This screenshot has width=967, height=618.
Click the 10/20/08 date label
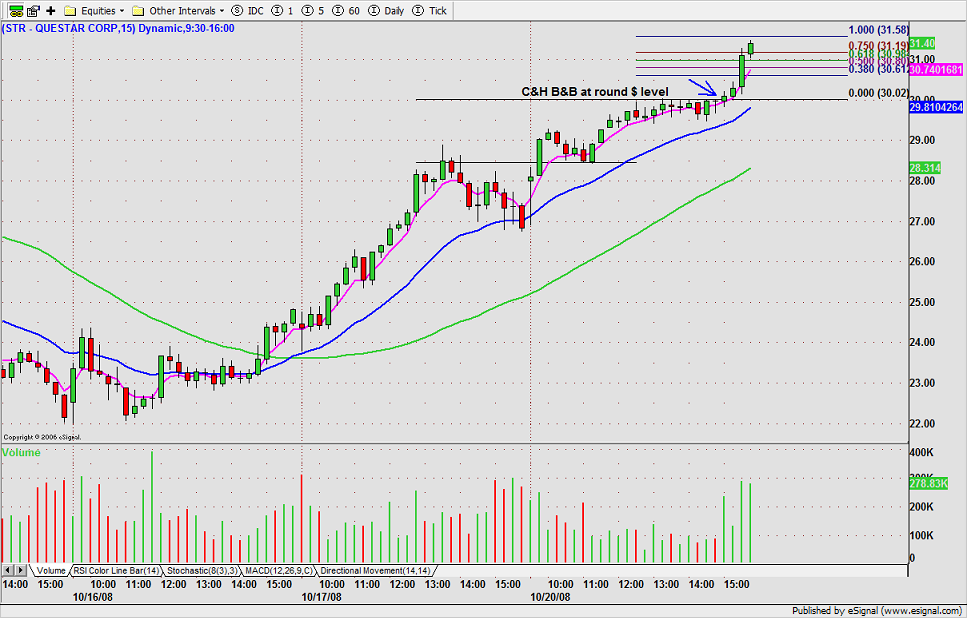pos(551,597)
